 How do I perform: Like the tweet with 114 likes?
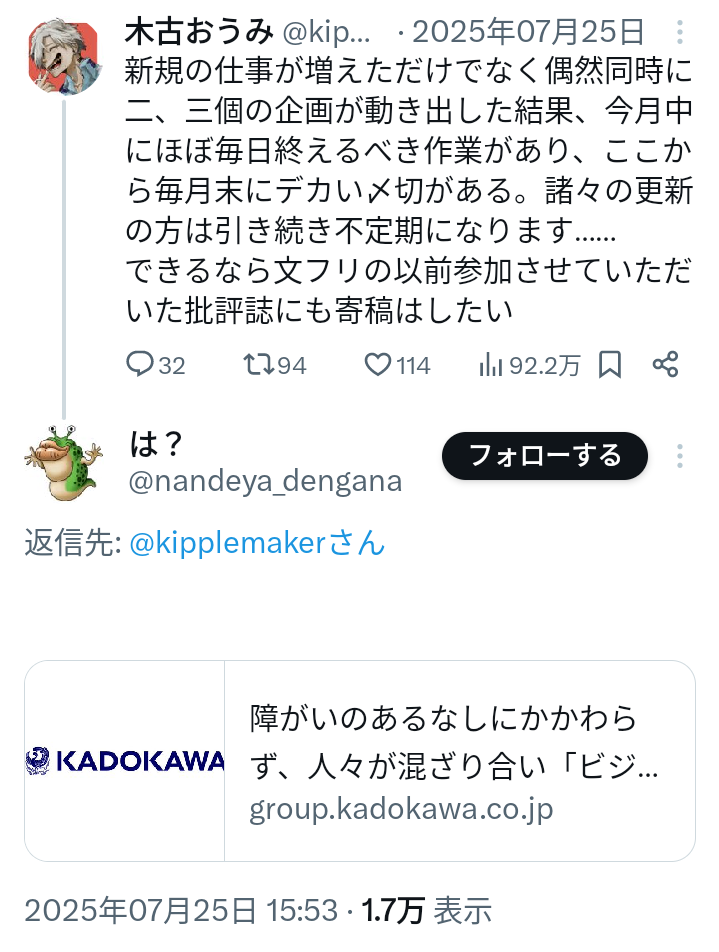[x=377, y=365]
